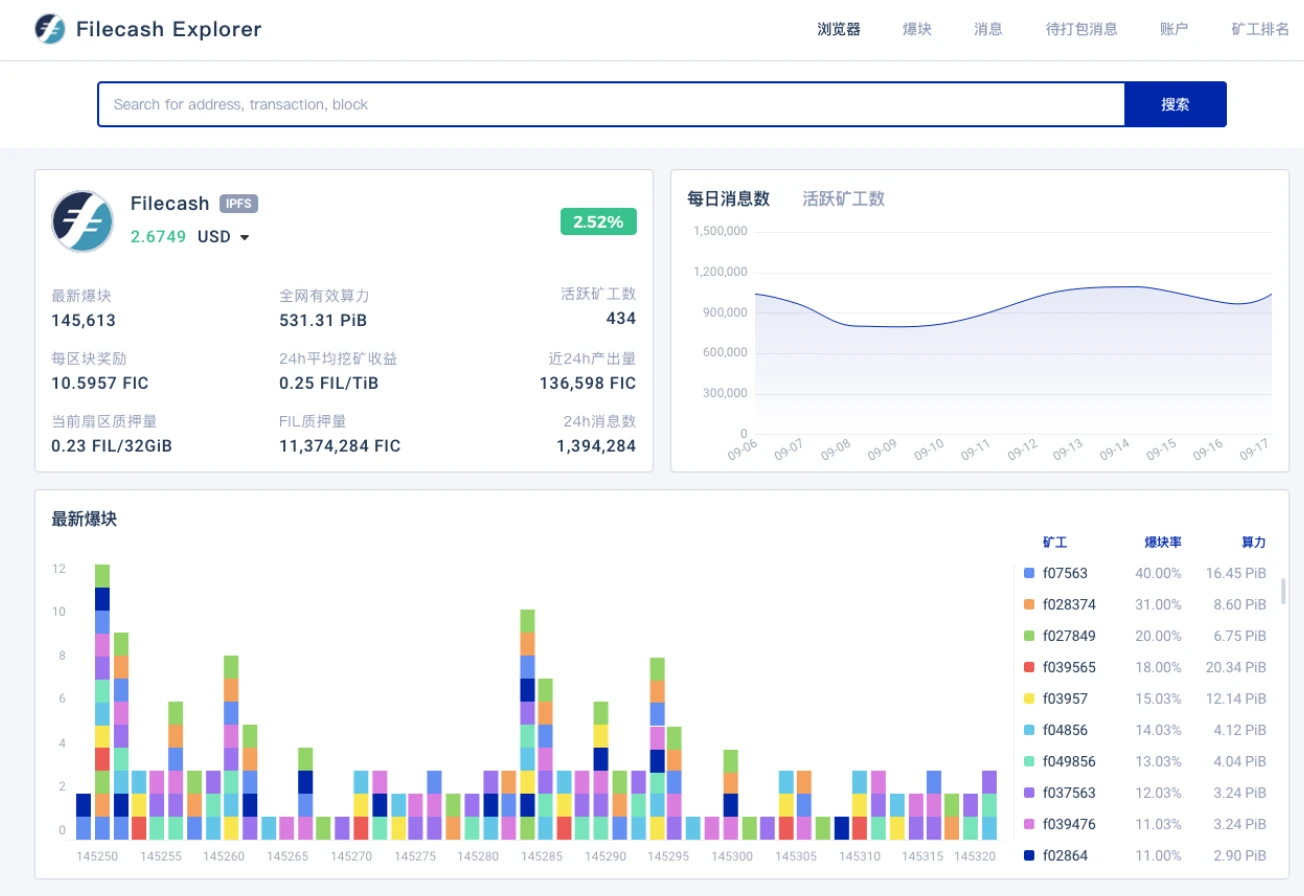Screen dimensions: 1304x896
Task: Click the round Filecash coin logo
Action: (x=82, y=221)
